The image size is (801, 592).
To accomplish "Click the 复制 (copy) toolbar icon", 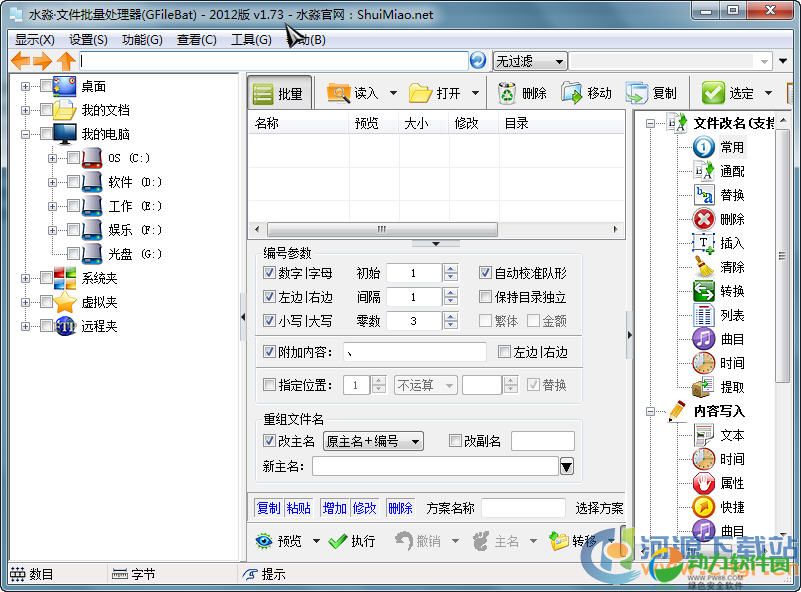I will (x=637, y=93).
